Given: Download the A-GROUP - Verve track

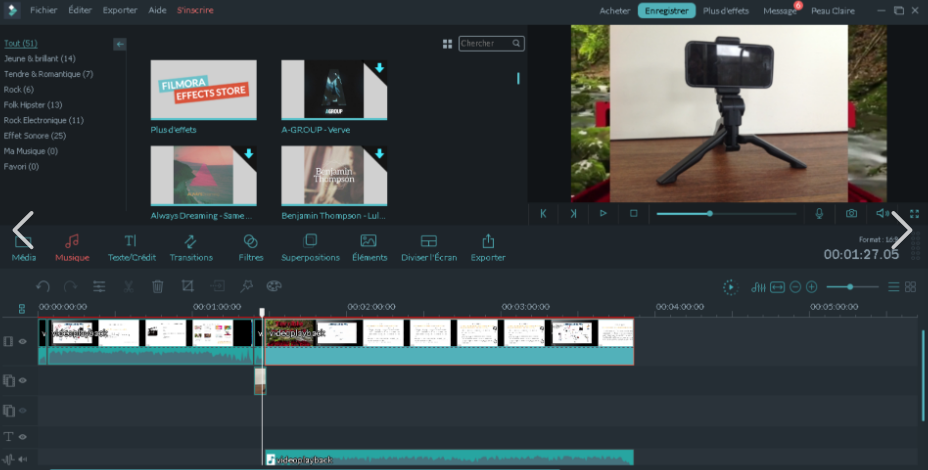Looking at the screenshot, I should [x=379, y=68].
